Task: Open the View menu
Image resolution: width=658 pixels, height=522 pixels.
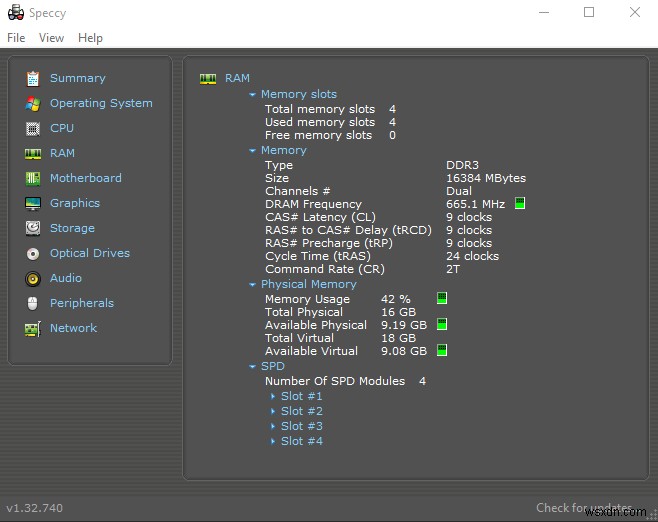Action: pos(51,38)
